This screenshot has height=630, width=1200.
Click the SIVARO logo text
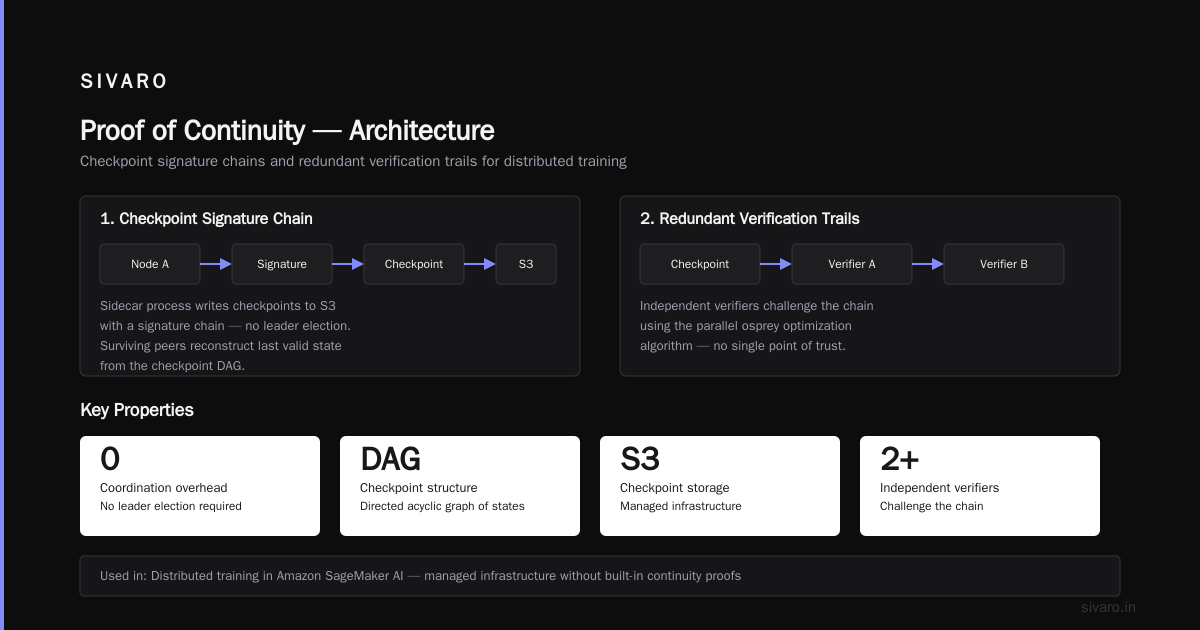pyautogui.click(x=124, y=82)
